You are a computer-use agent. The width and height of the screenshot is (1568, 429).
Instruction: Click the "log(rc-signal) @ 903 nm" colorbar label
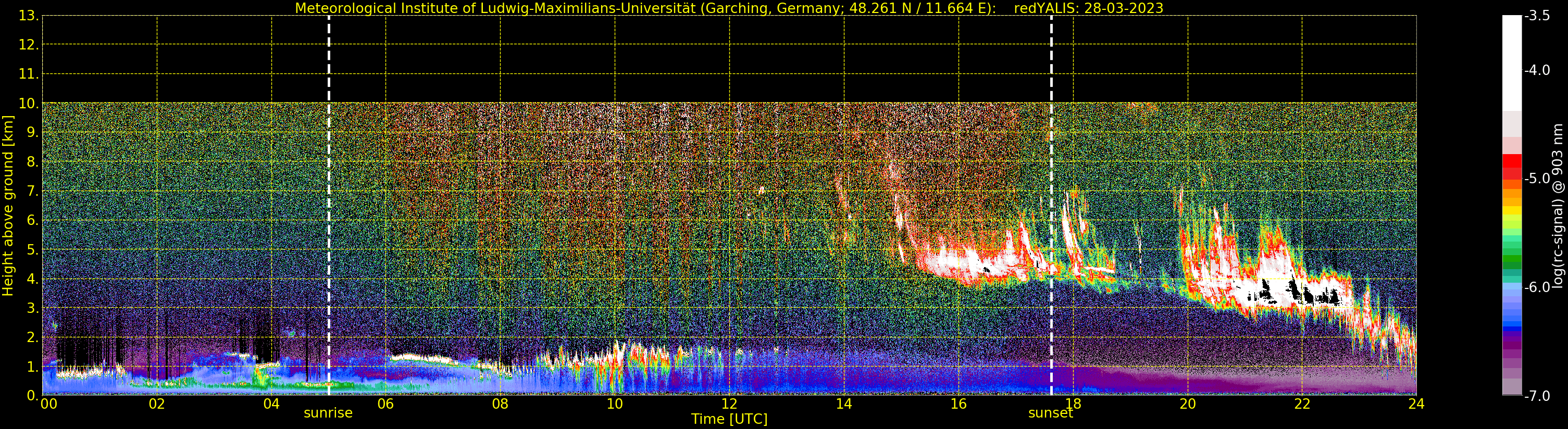[x=1558, y=206]
